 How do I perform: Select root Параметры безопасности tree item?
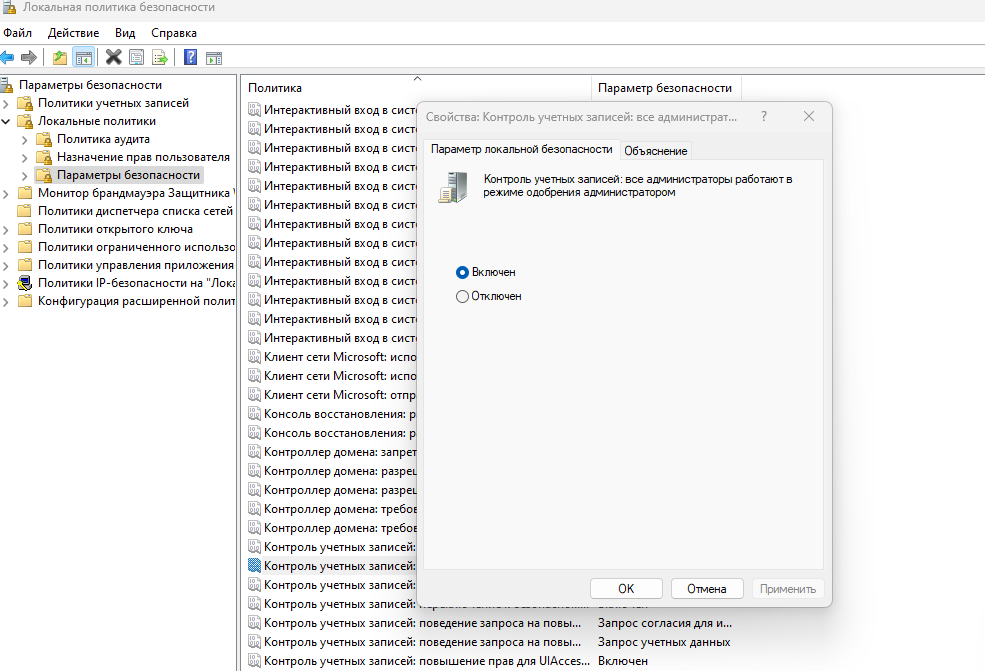point(90,85)
